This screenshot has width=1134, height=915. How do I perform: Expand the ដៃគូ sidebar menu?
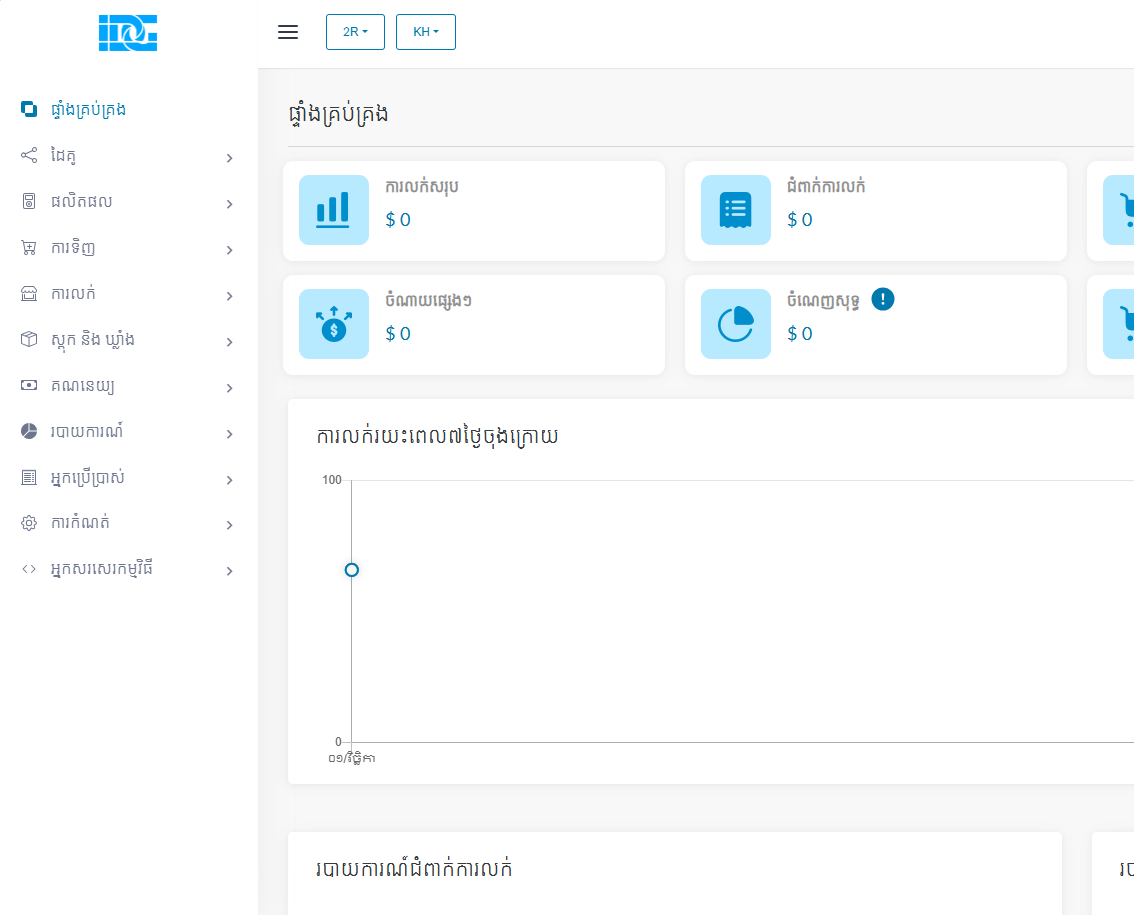tap(128, 156)
